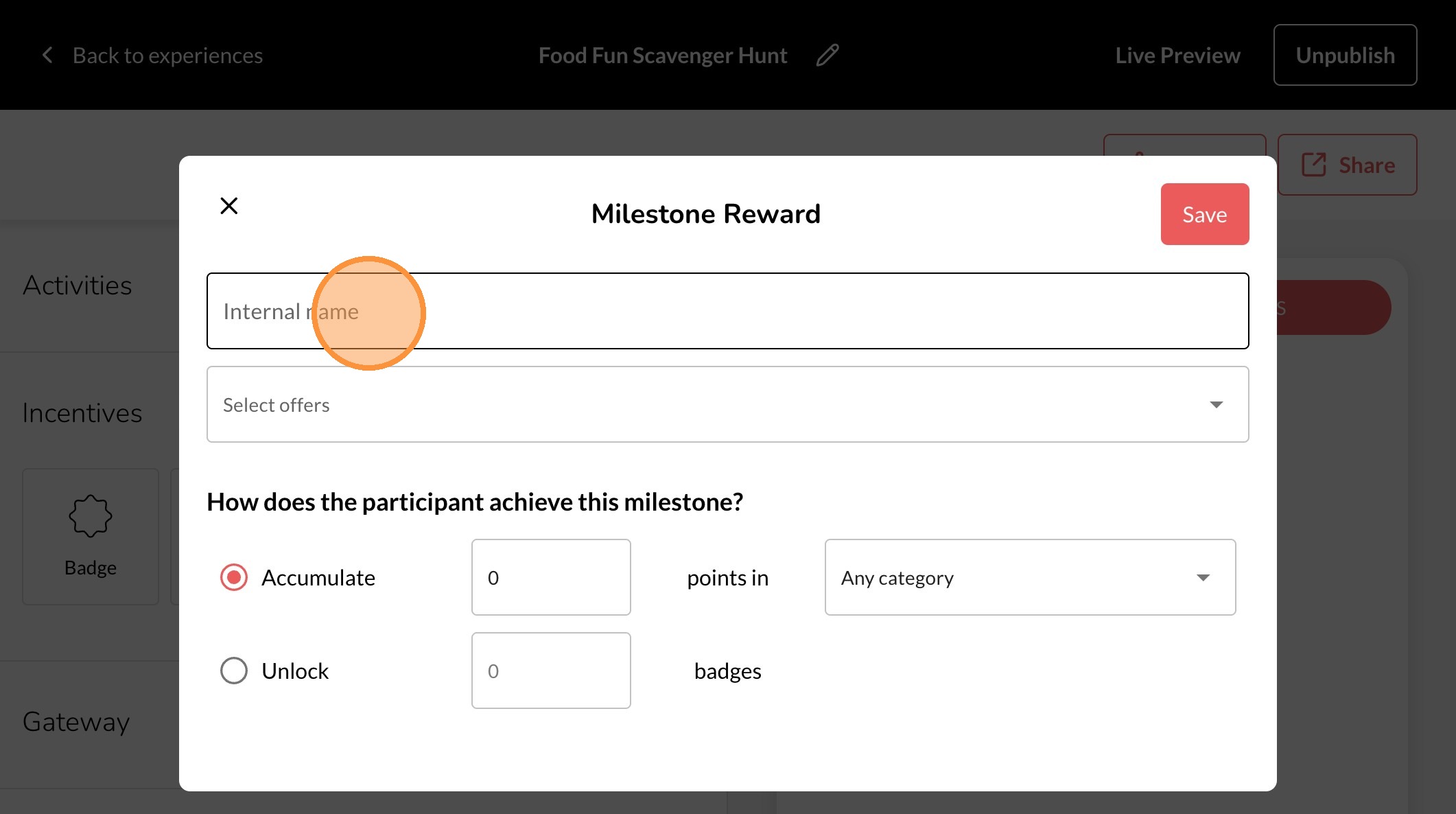
Task: Click the Food Fun Scavenger Hunt title
Action: pyautogui.click(x=662, y=55)
